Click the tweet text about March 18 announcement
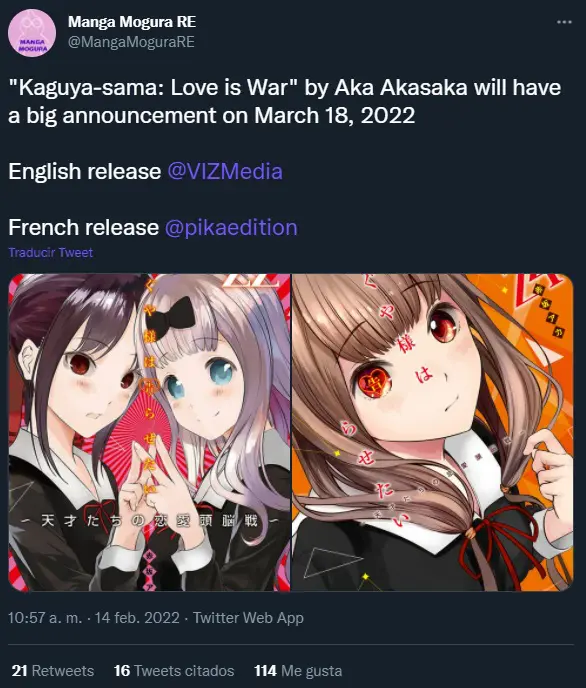The image size is (586, 688). [x=284, y=101]
